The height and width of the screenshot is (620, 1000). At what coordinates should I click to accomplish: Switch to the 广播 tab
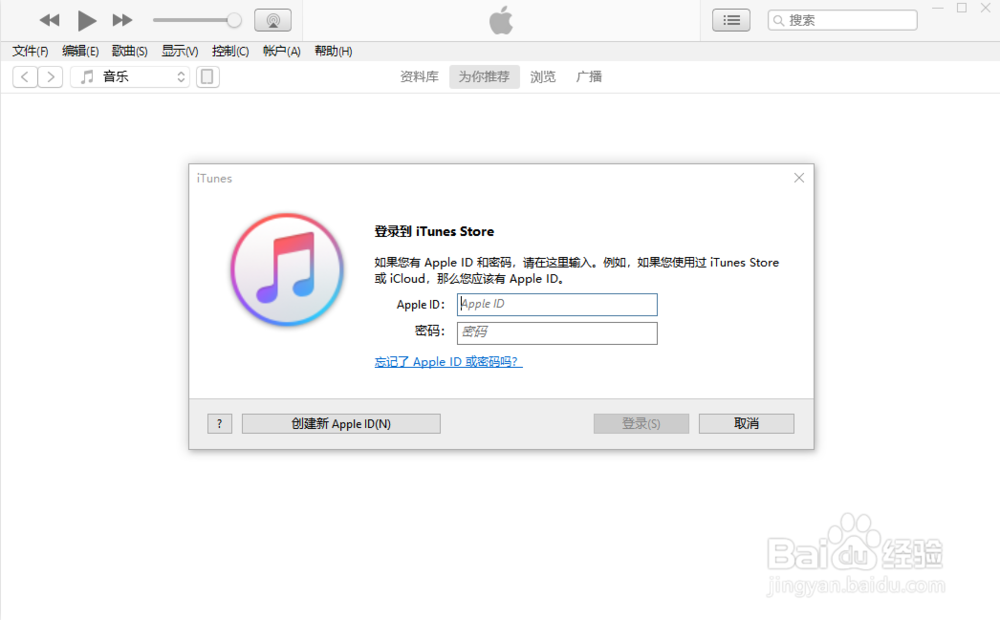tap(589, 76)
